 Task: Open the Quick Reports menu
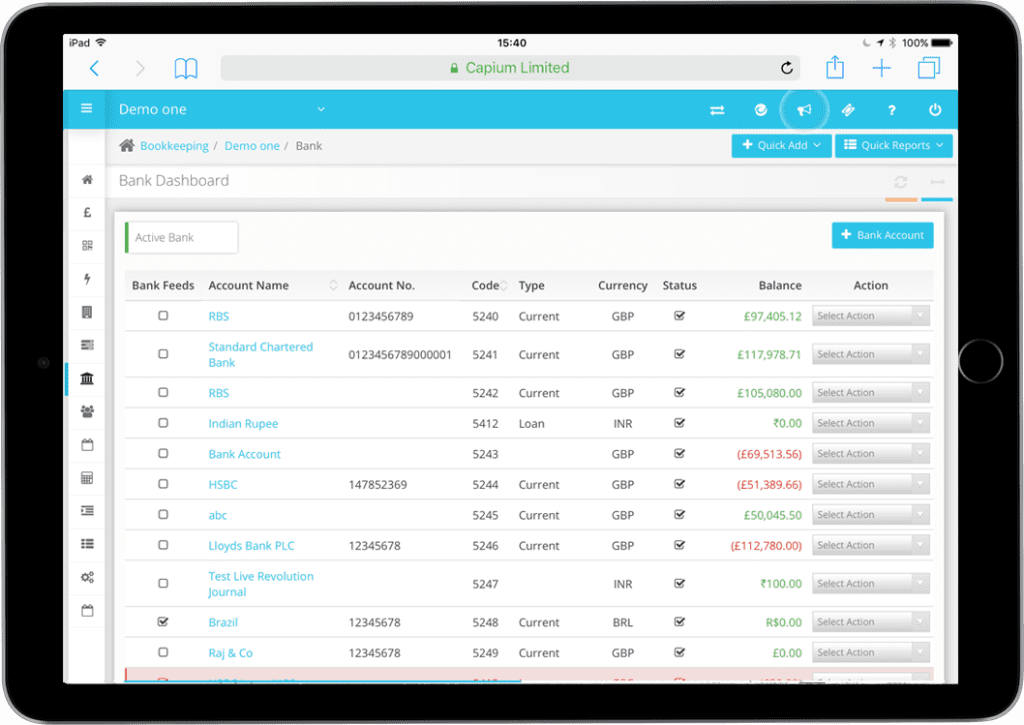pos(893,145)
